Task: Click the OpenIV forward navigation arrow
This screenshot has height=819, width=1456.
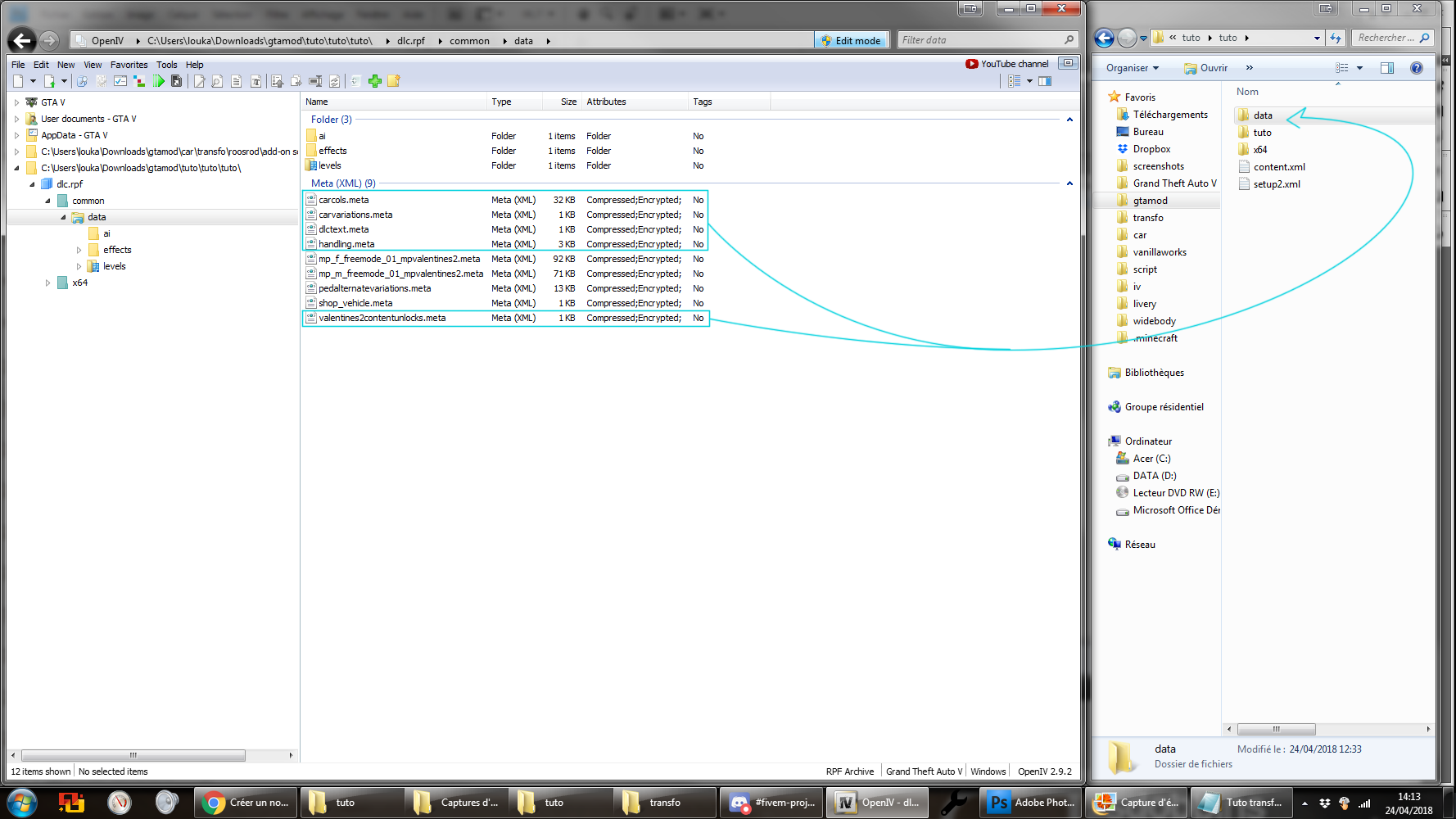Action: [x=50, y=40]
